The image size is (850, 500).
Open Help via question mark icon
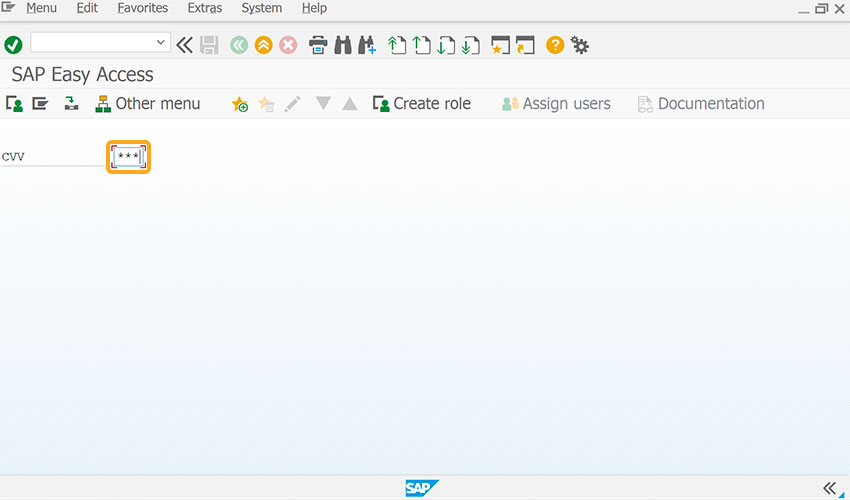555,45
